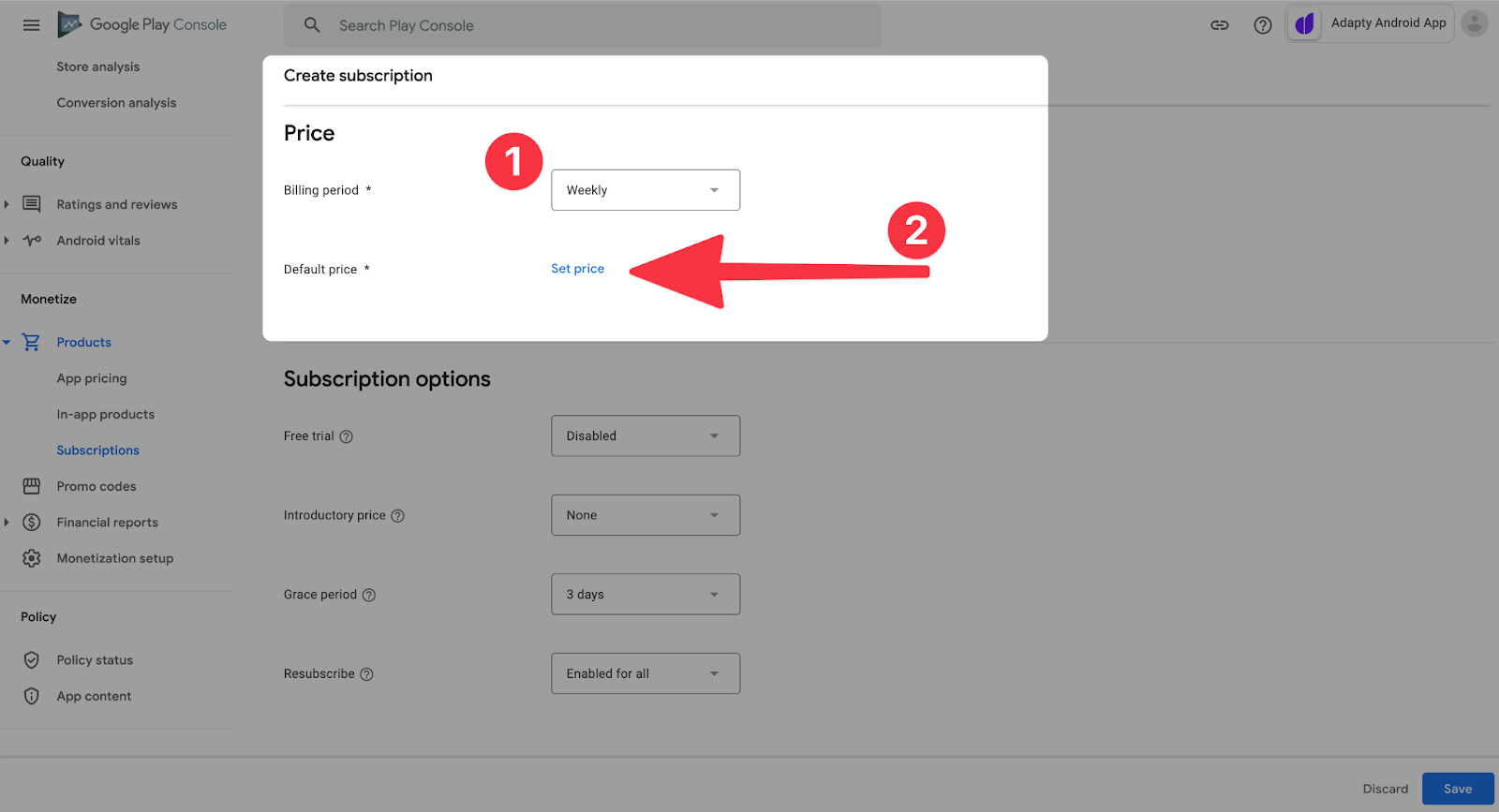Image resolution: width=1499 pixels, height=812 pixels.
Task: Click the Policy status shield icon
Action: click(32, 660)
